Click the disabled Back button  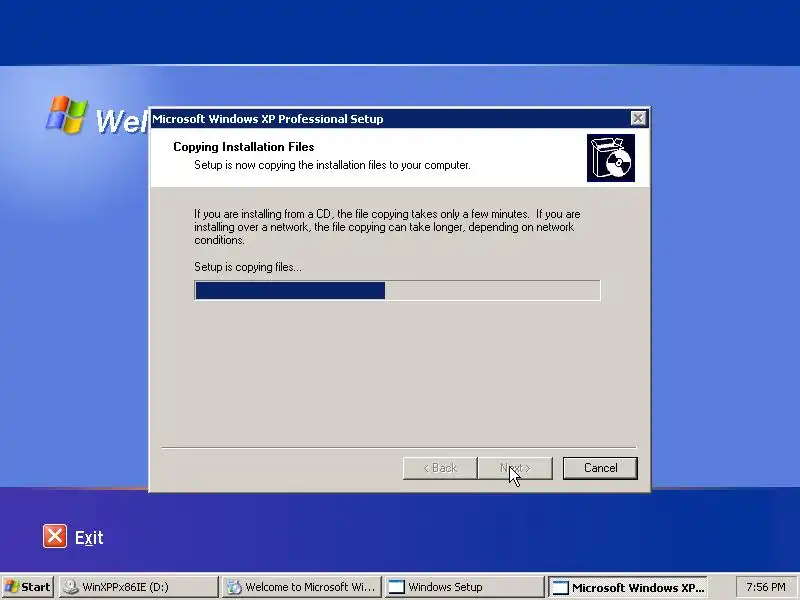tap(440, 468)
